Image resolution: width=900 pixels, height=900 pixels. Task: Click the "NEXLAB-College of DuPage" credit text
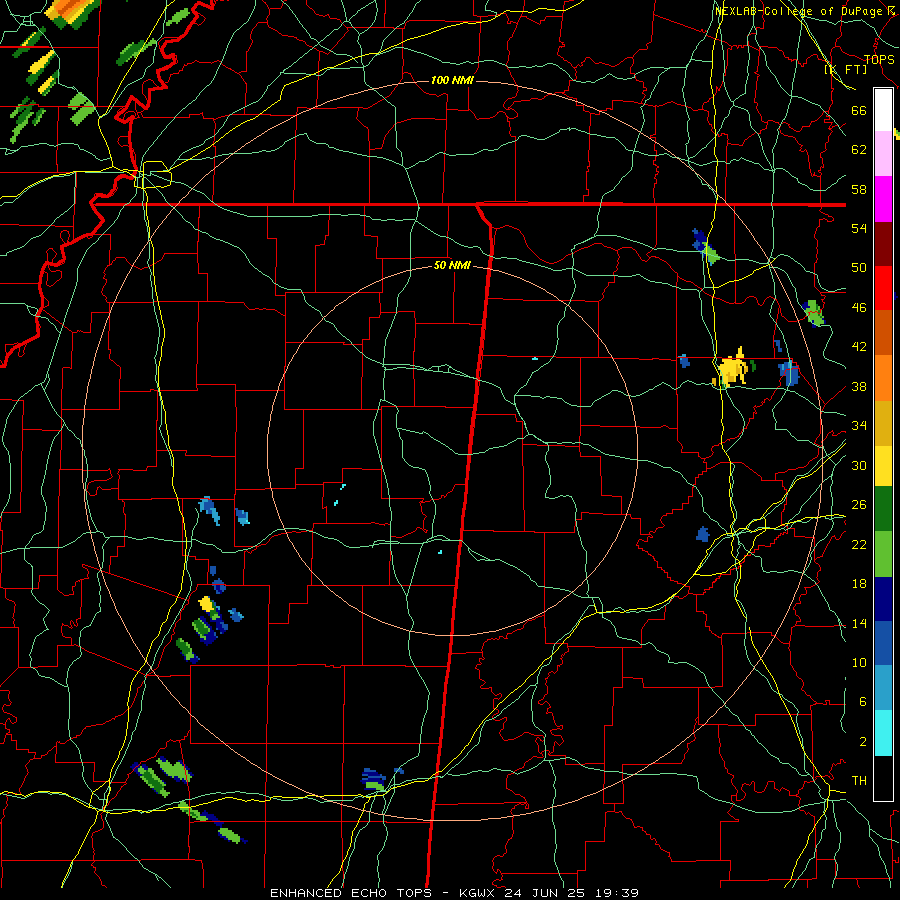[800, 11]
